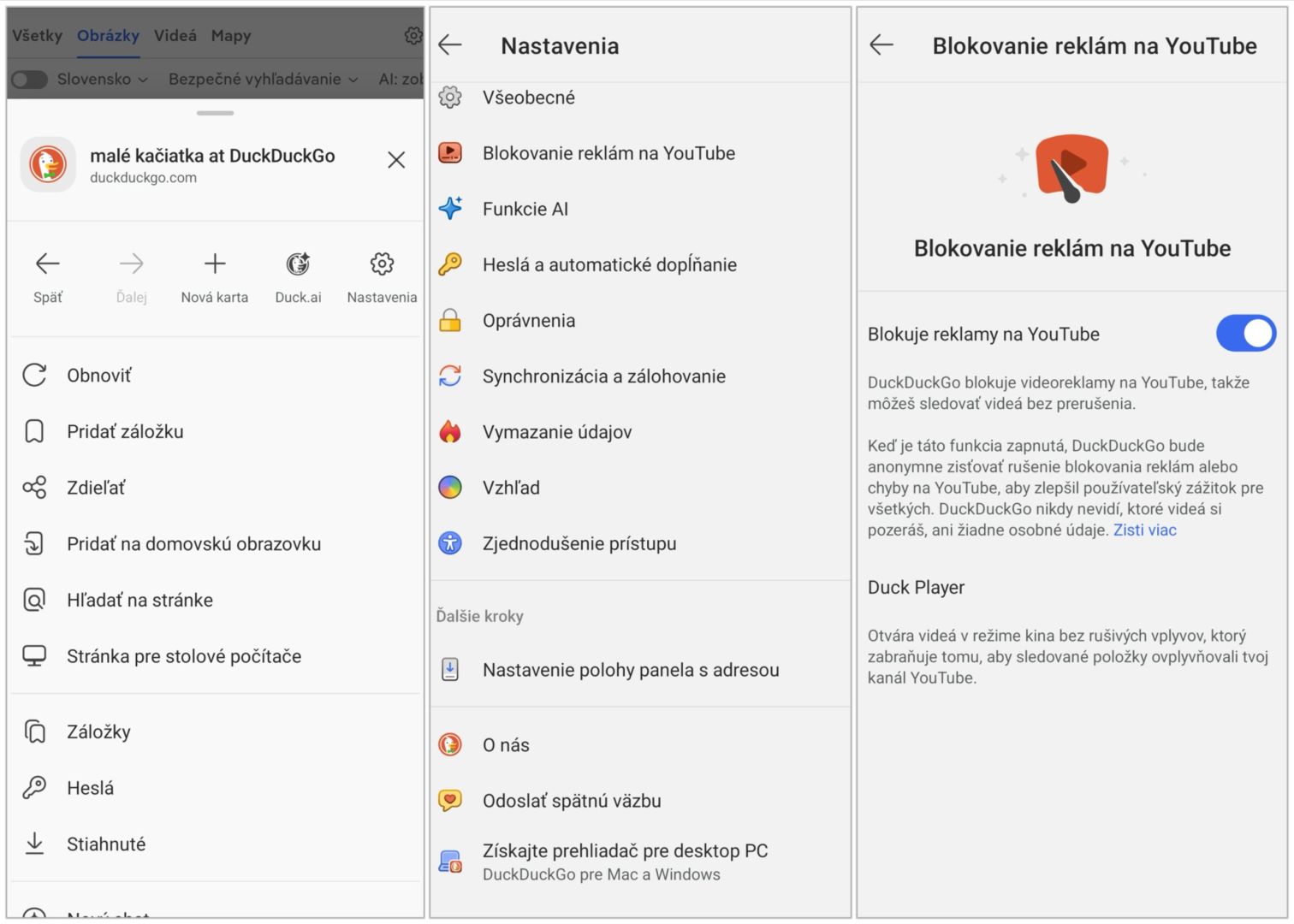Open Nastavenia gear in menu sheet

[x=382, y=264]
